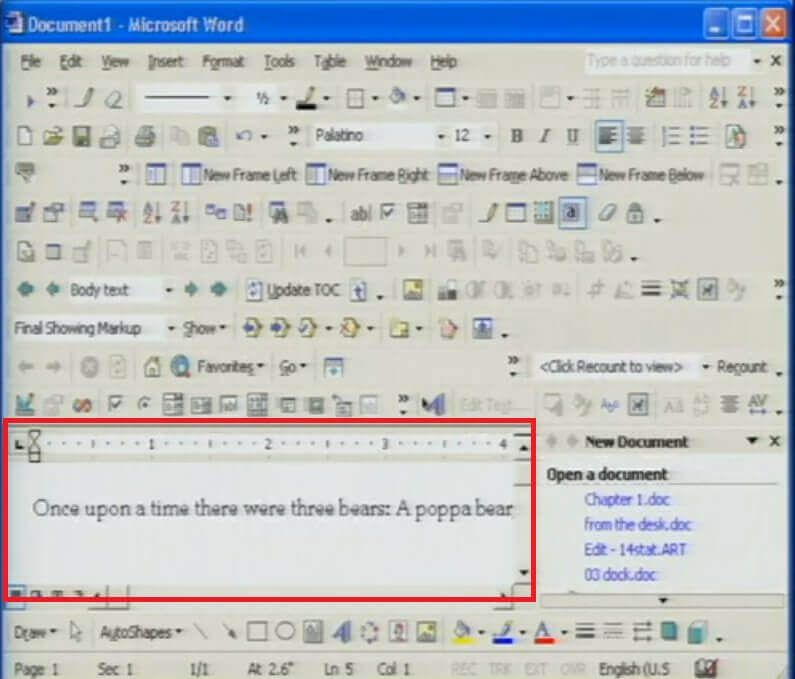The height and width of the screenshot is (679, 795).
Task: Click the Select Objects pointer icon
Action: [76, 632]
